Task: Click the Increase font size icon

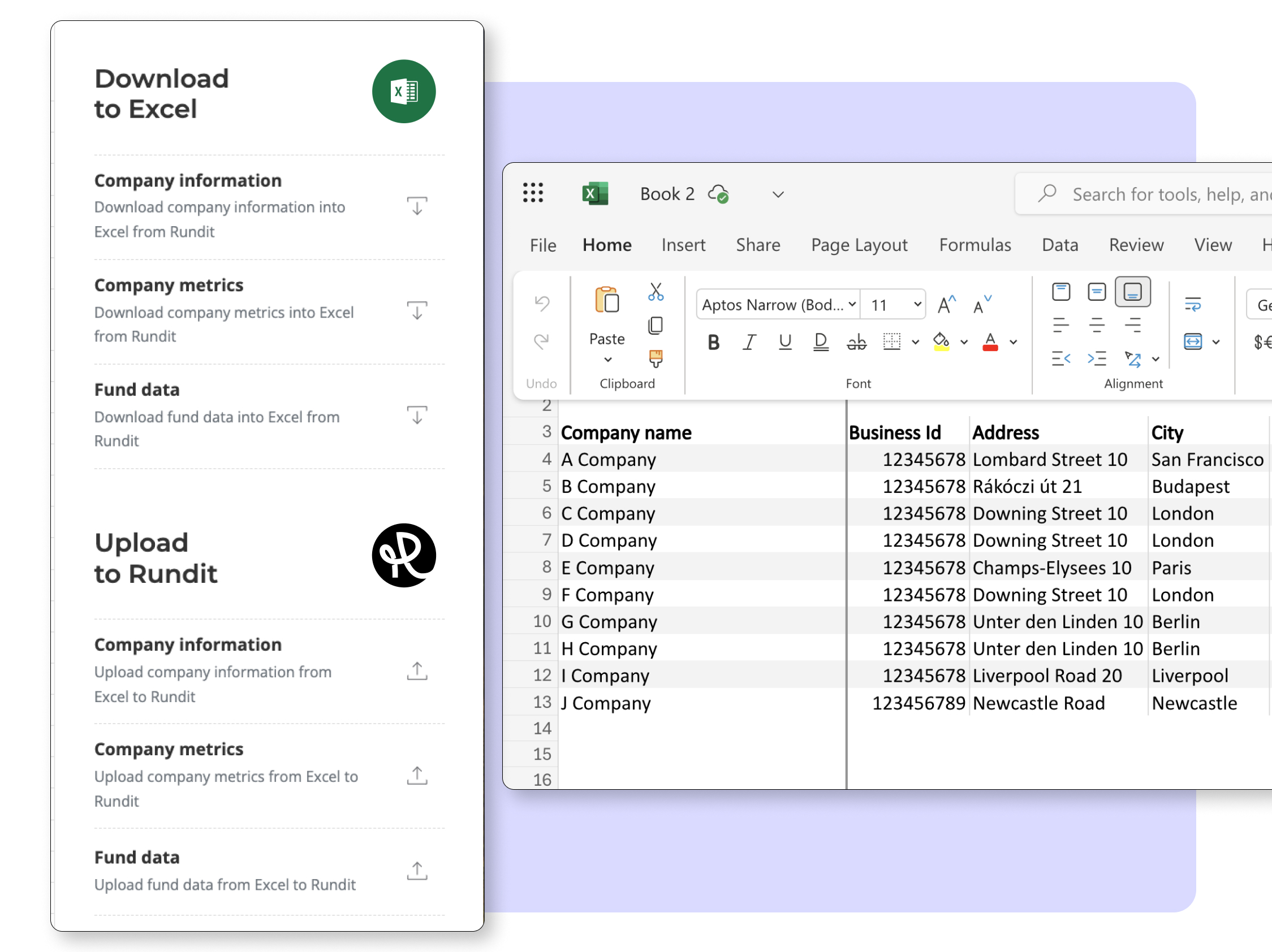Action: pyautogui.click(x=946, y=305)
